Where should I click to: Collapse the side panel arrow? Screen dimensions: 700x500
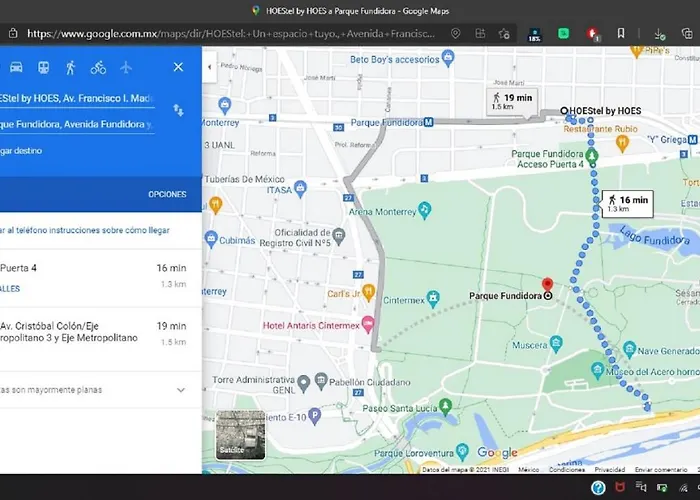209,67
